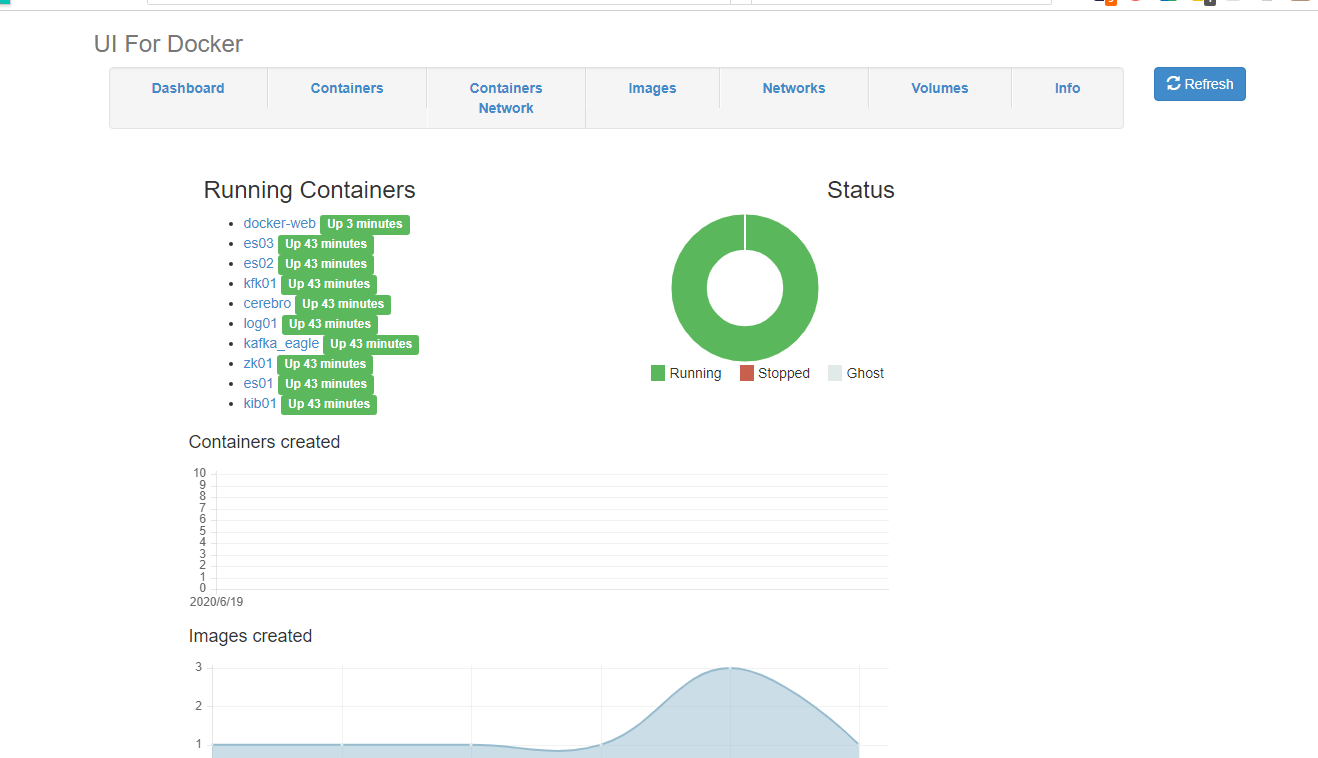Click the green Running legend swatch
1318x758 pixels.
coord(658,373)
